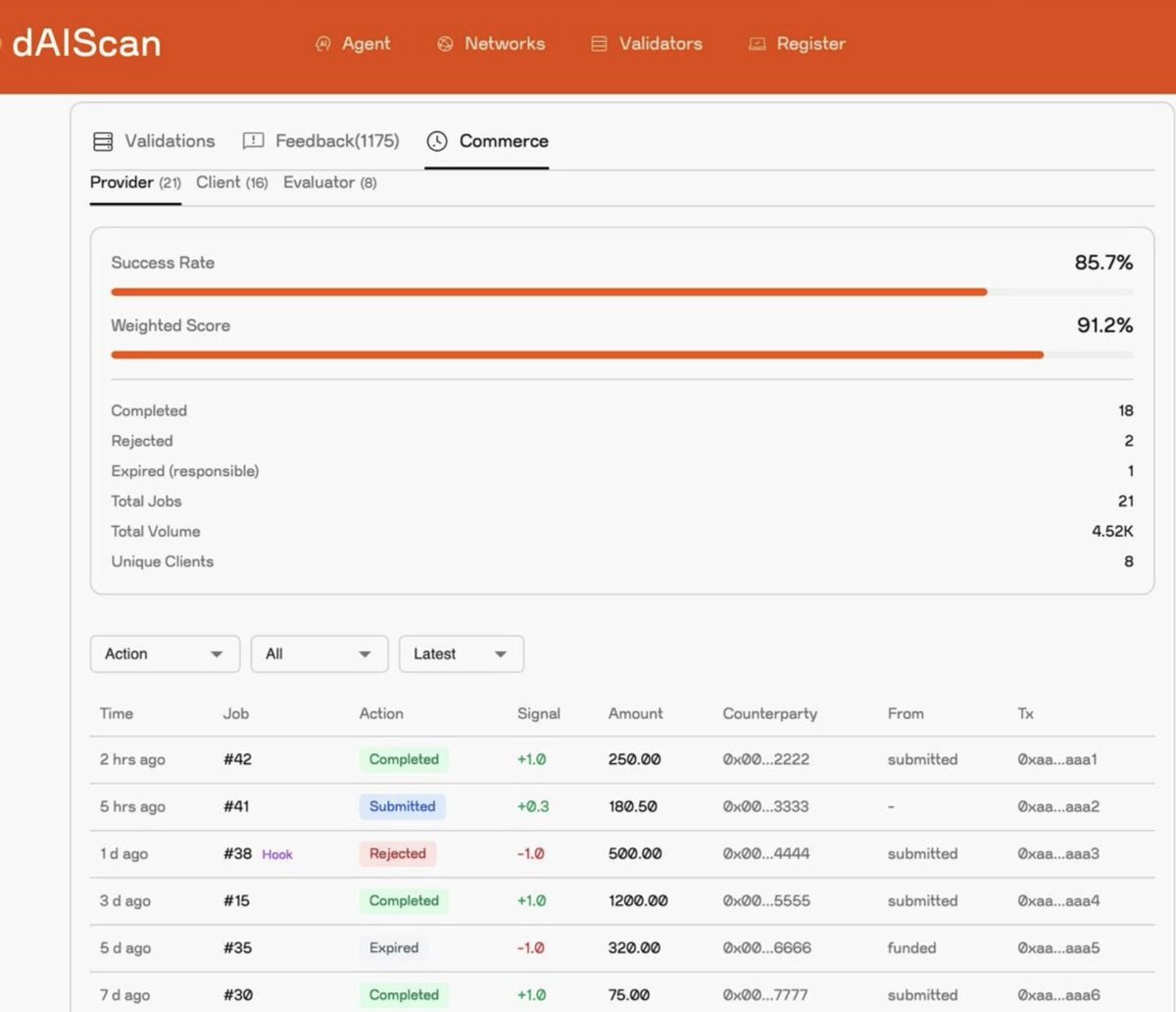Click the Signal column header
The image size is (1176, 1012).
point(539,713)
